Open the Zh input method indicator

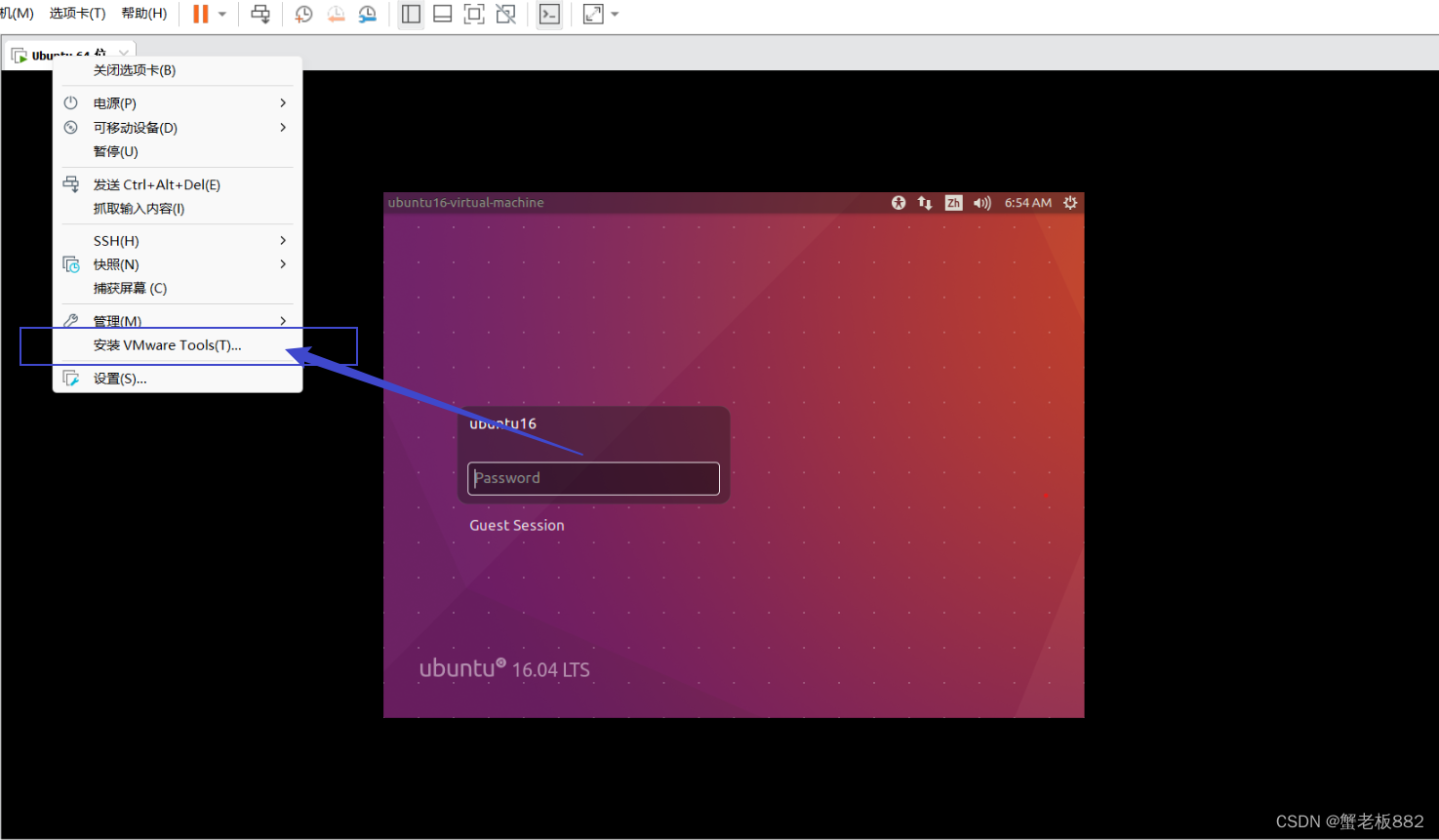[953, 203]
